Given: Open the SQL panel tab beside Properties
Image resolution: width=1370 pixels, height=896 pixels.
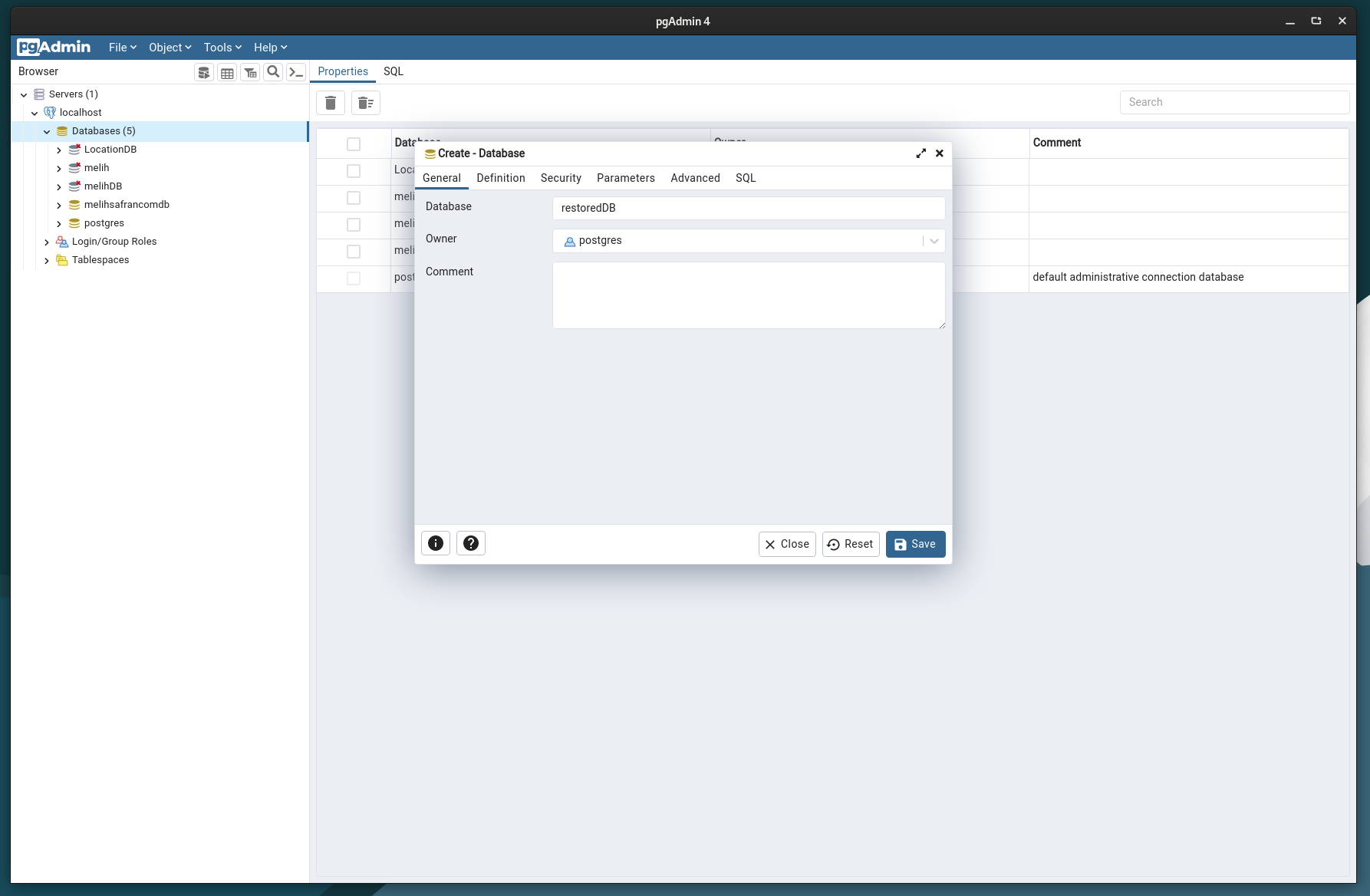Looking at the screenshot, I should (x=394, y=71).
